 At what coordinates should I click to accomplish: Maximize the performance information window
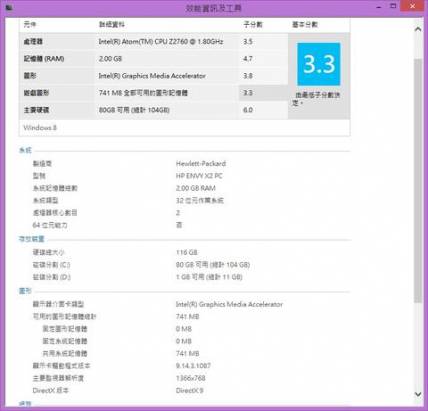point(393,6)
